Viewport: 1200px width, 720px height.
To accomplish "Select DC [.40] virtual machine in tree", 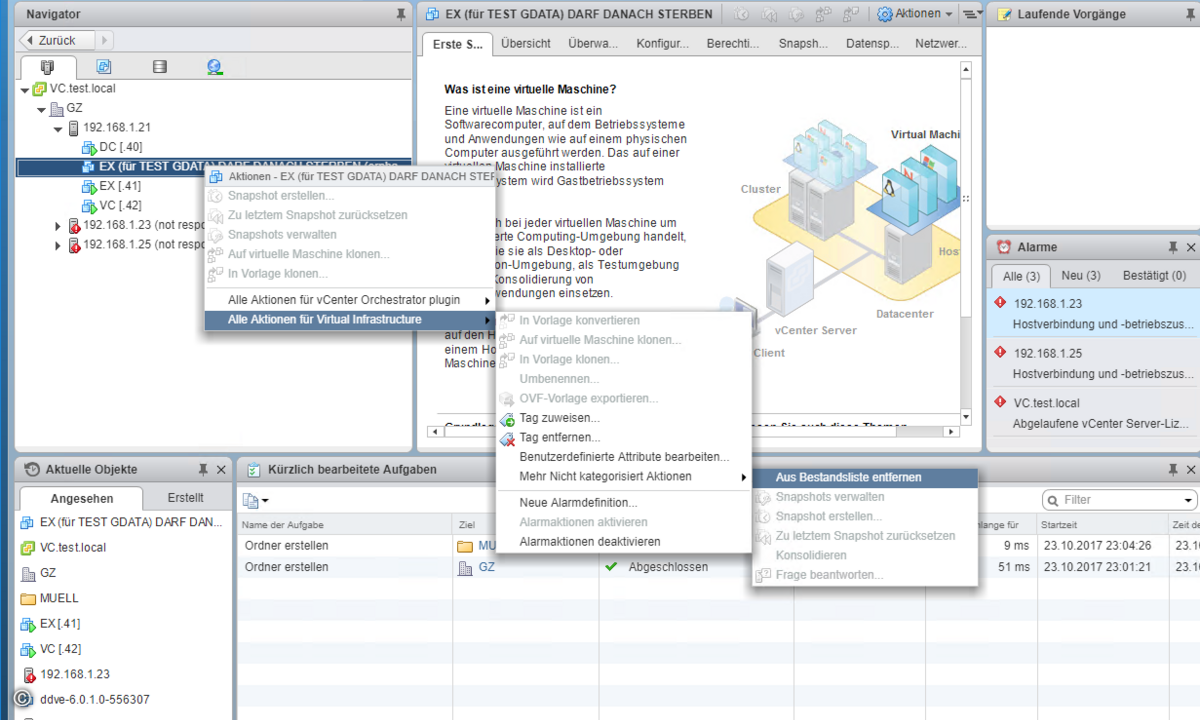I will tap(120, 147).
